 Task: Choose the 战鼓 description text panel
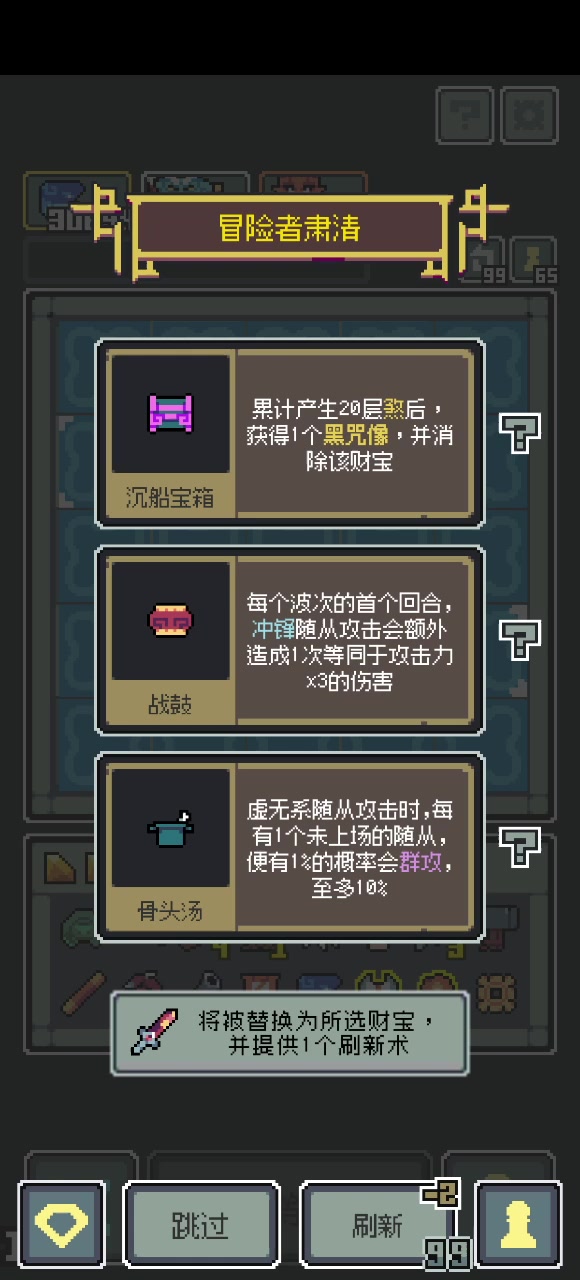pyautogui.click(x=354, y=640)
